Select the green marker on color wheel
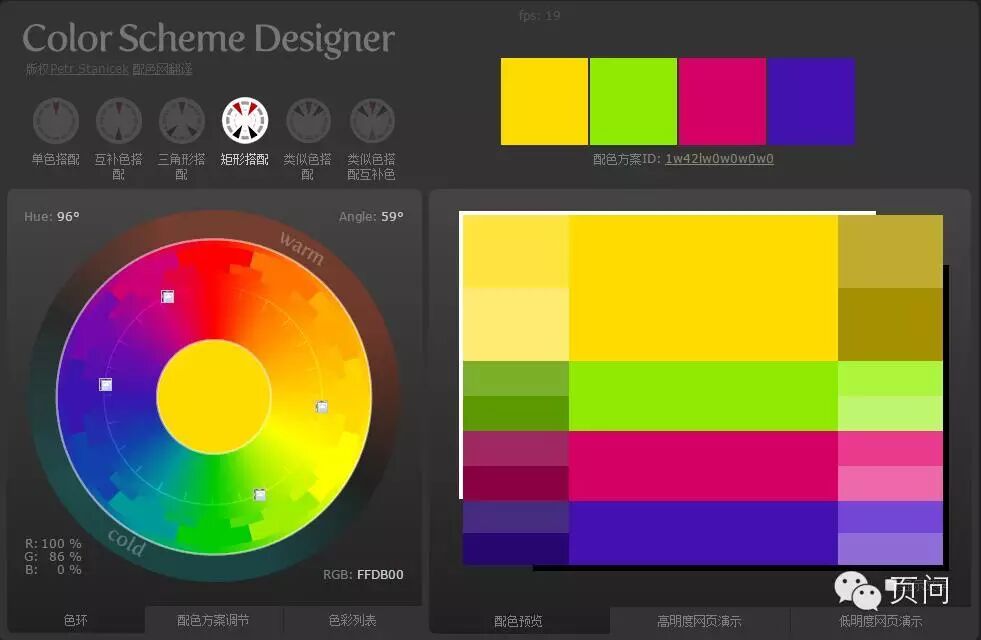Screen dimensions: 981x640 click(260, 495)
